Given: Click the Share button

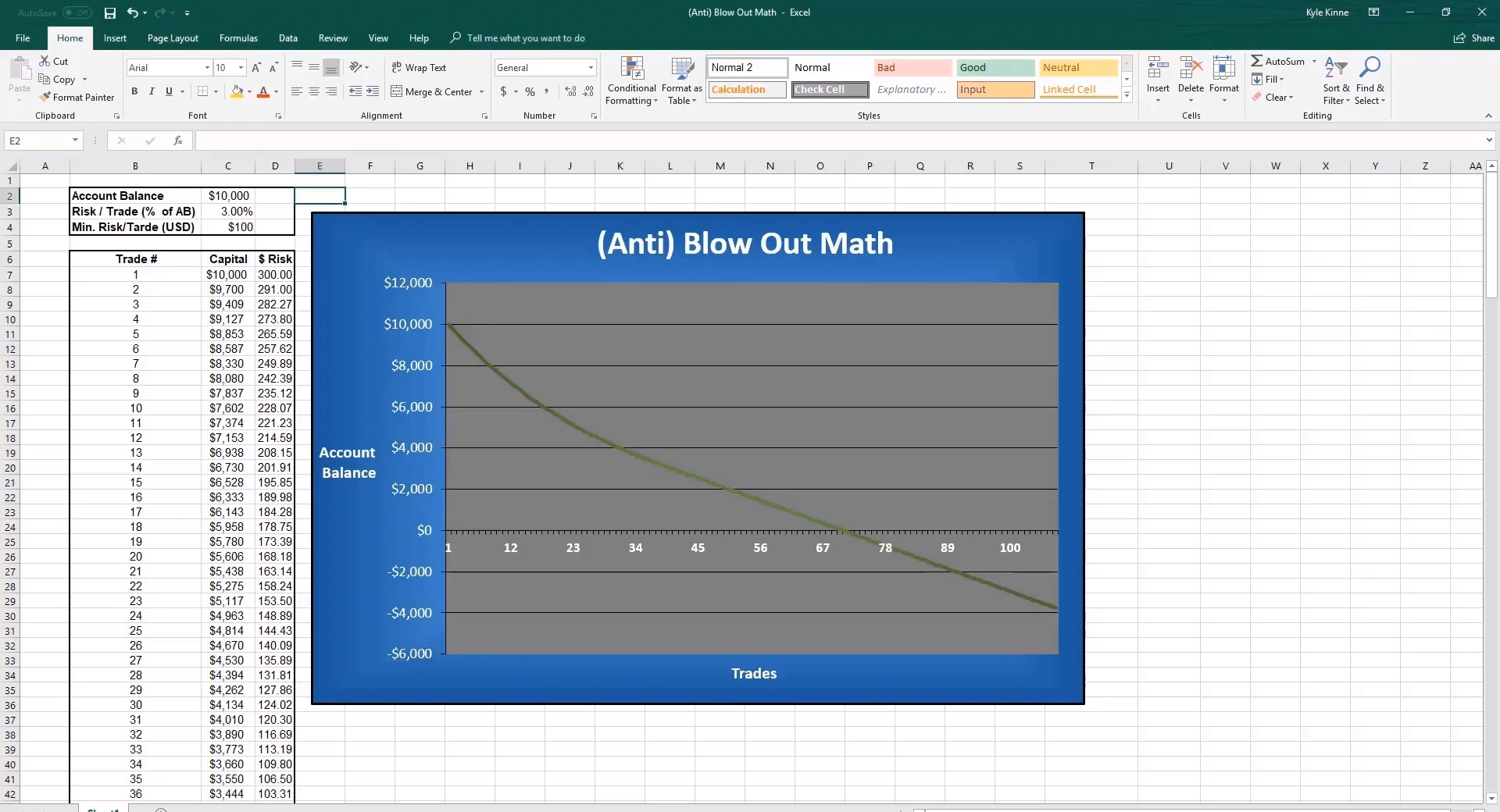Looking at the screenshot, I should point(1474,38).
